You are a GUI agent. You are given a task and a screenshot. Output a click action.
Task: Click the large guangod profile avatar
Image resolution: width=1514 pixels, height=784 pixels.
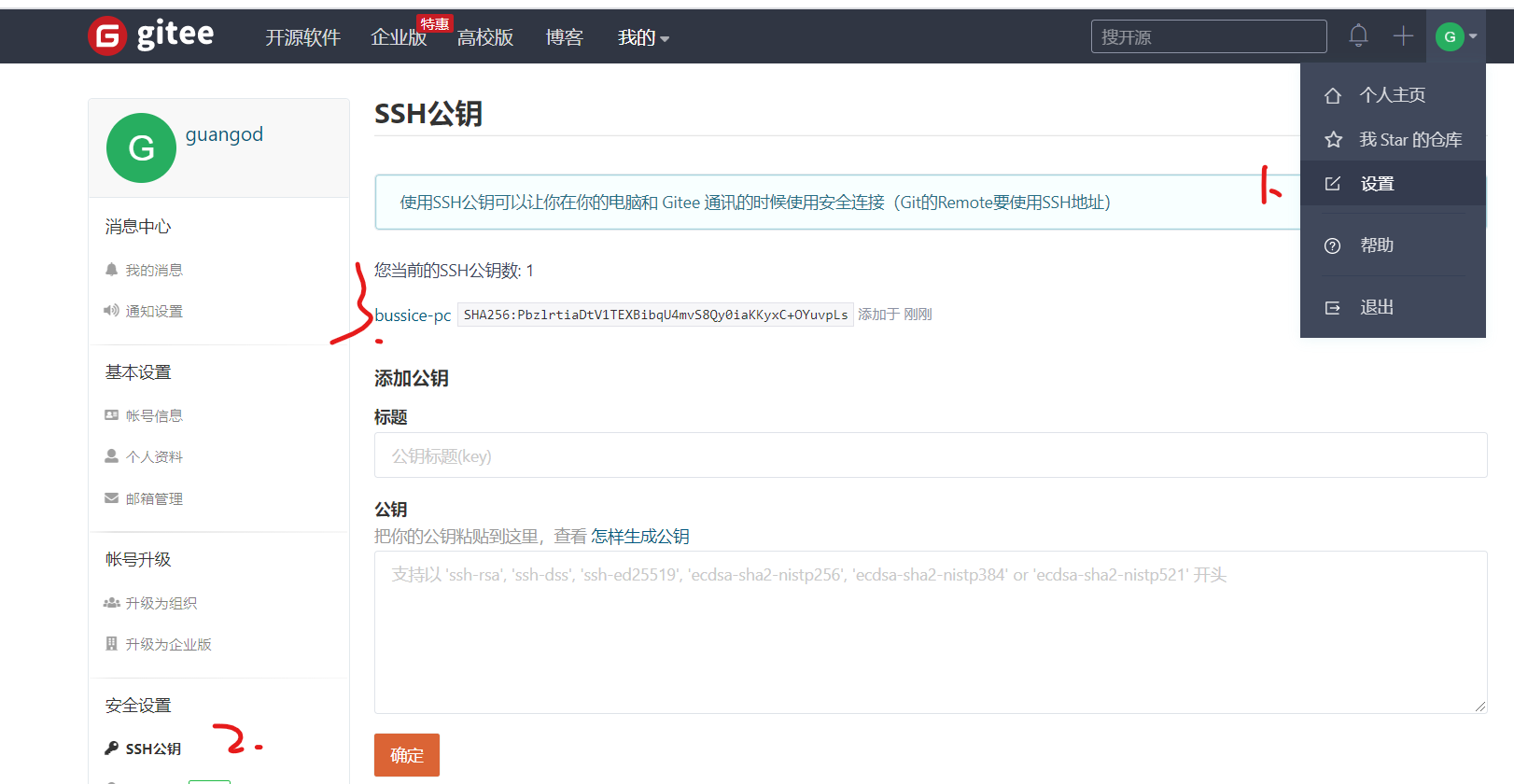(141, 147)
